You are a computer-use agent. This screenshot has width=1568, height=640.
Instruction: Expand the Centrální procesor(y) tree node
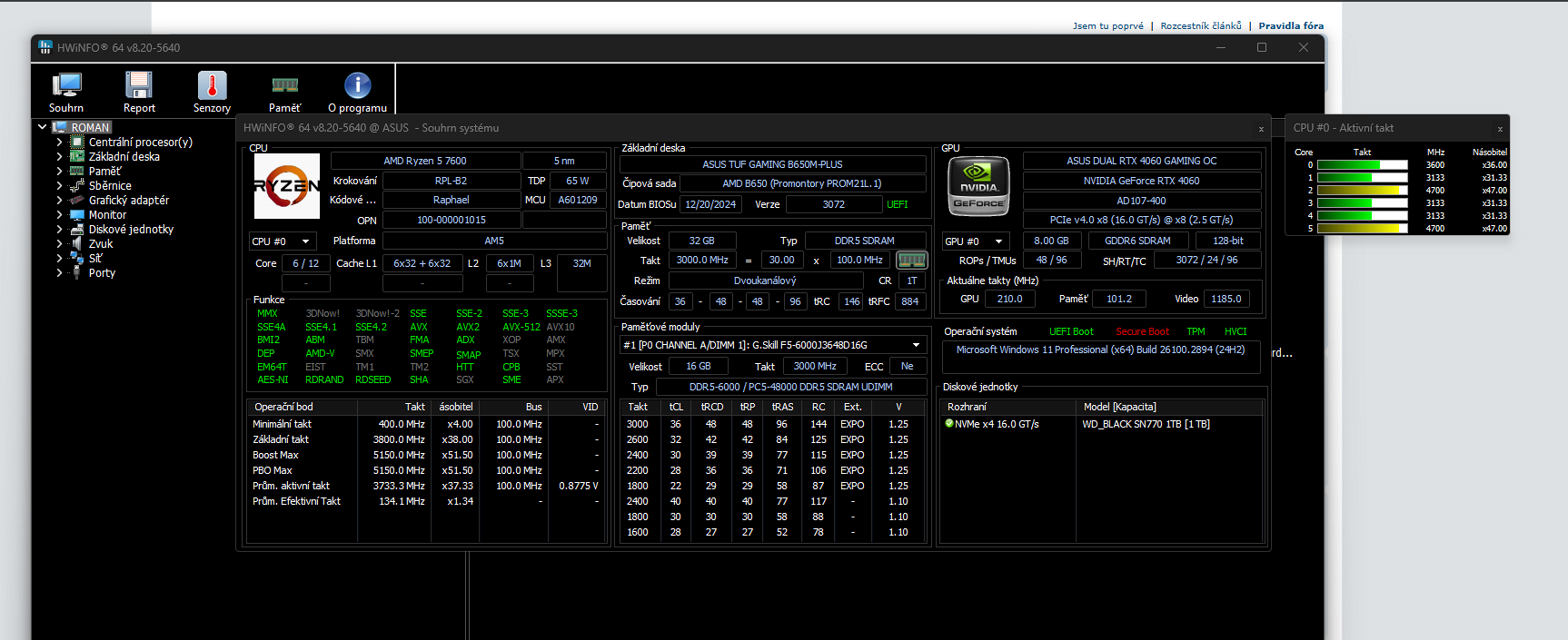point(59,143)
